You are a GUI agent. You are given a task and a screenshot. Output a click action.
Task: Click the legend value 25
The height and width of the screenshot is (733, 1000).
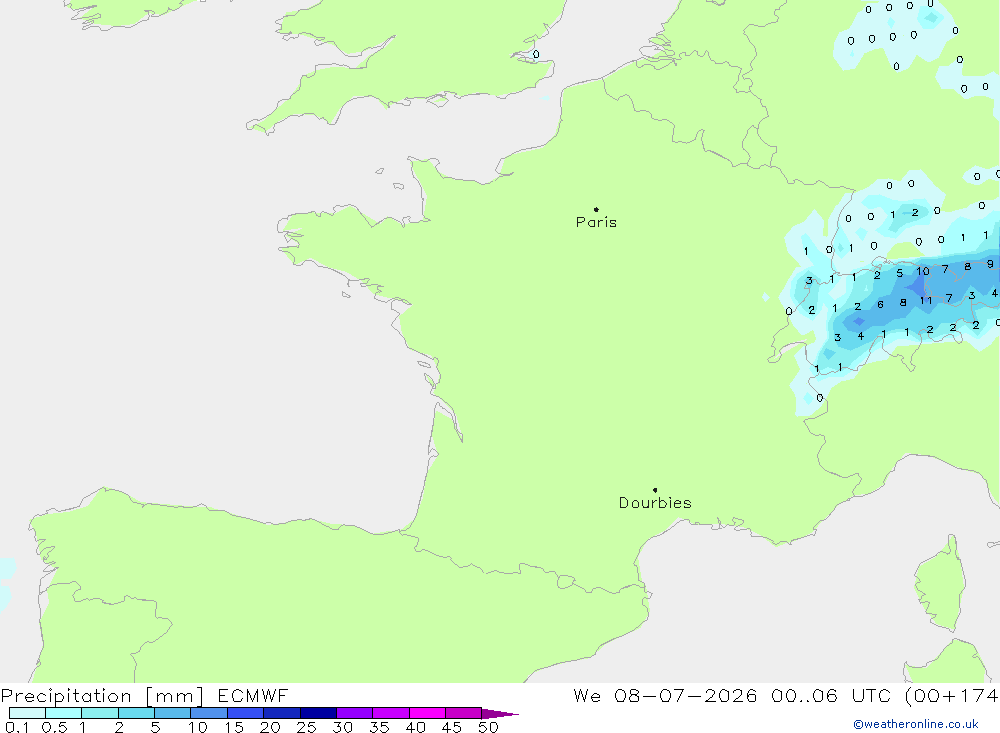point(306,727)
